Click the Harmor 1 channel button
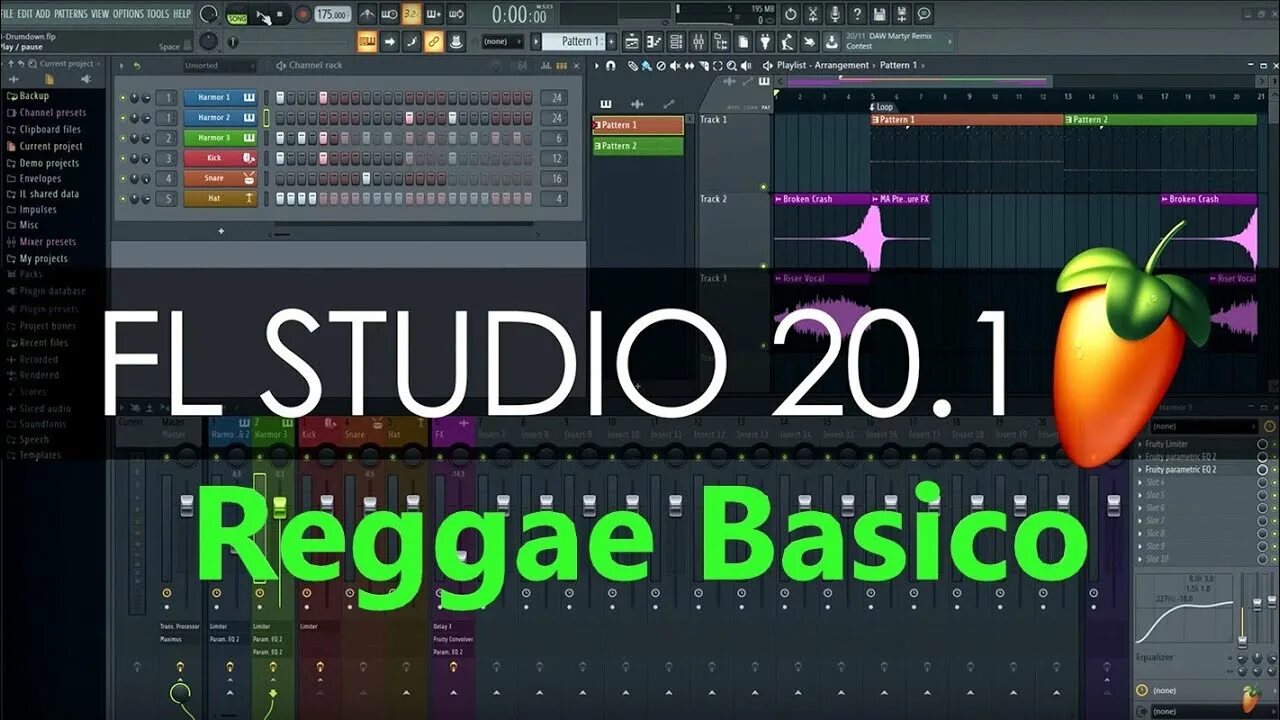The height and width of the screenshot is (720, 1280). tap(220, 98)
